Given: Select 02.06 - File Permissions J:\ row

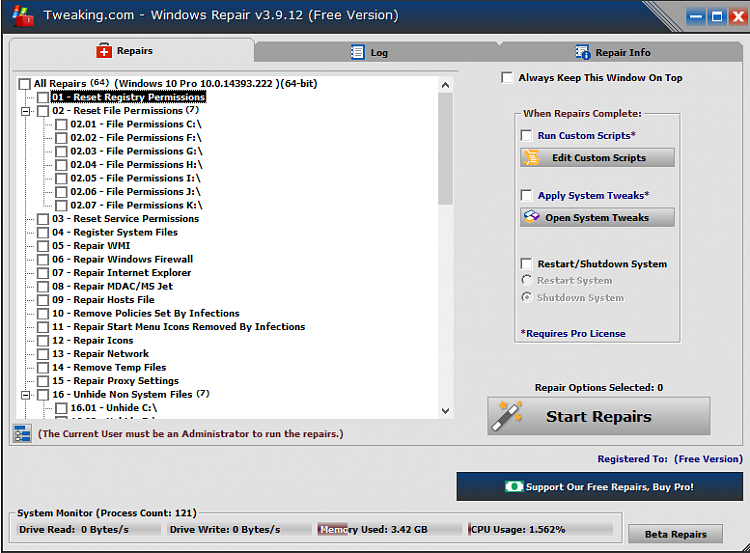Looking at the screenshot, I should (135, 192).
